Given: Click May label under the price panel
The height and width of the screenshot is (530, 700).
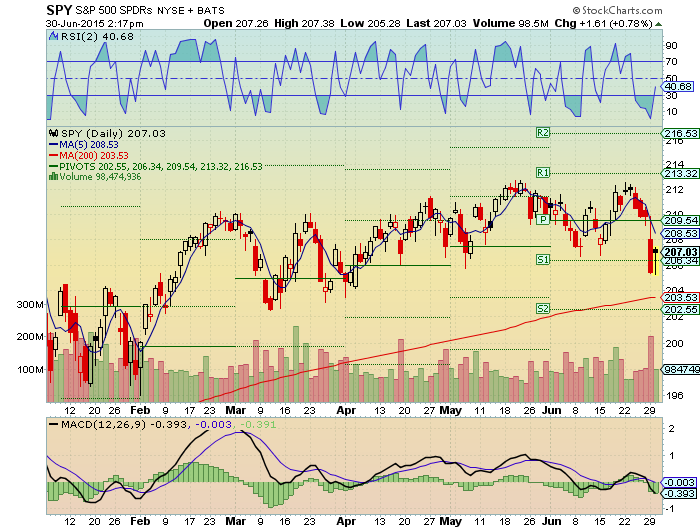Looking at the screenshot, I should pyautogui.click(x=450, y=410).
